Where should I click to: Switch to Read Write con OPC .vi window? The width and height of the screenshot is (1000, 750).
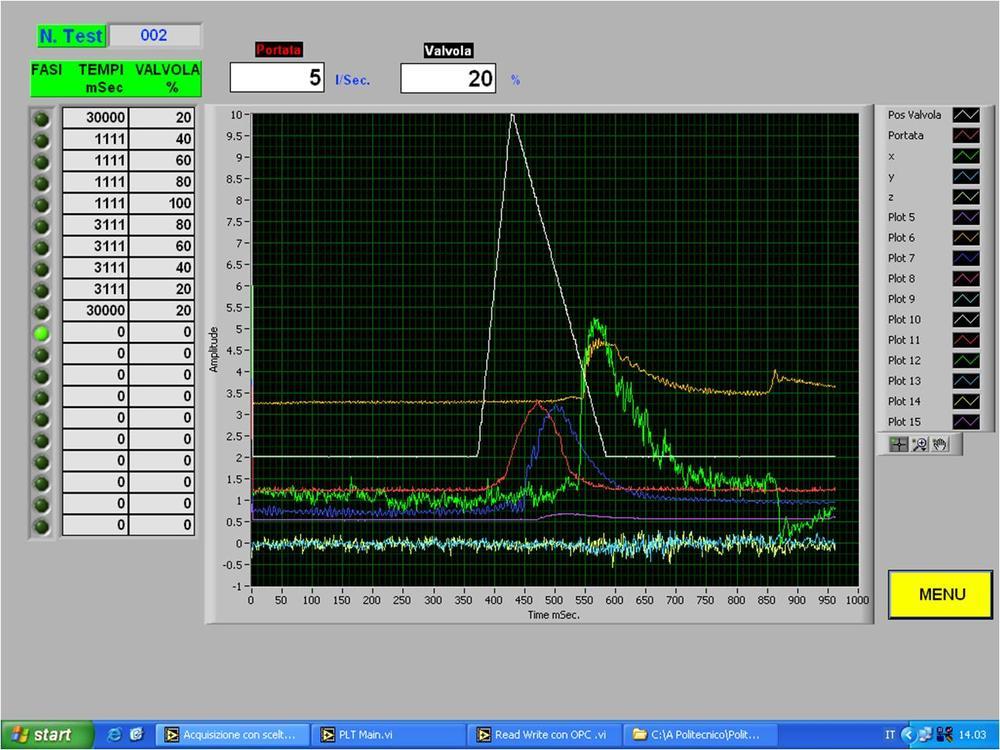(545, 735)
